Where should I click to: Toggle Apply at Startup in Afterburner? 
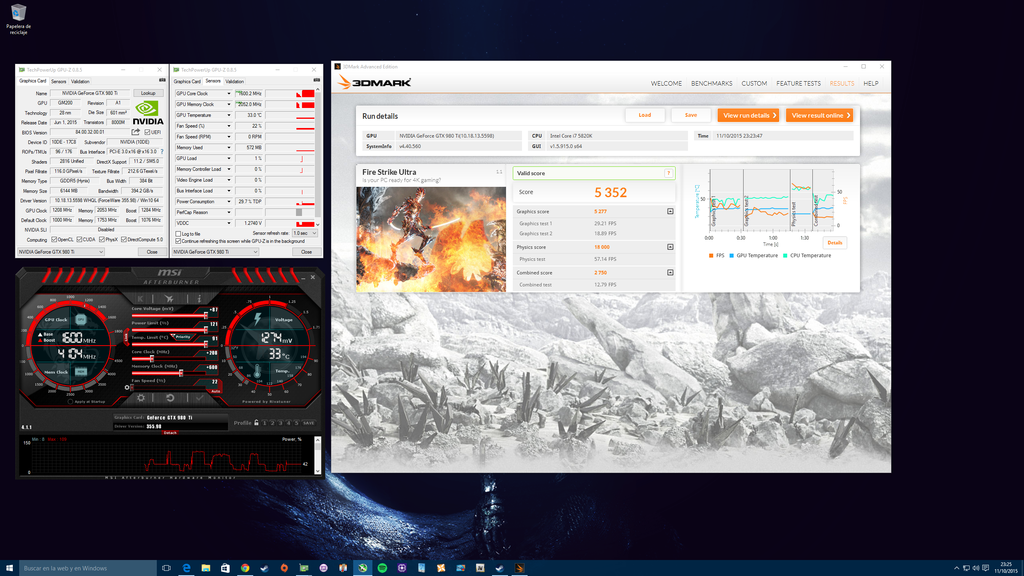[x=70, y=402]
